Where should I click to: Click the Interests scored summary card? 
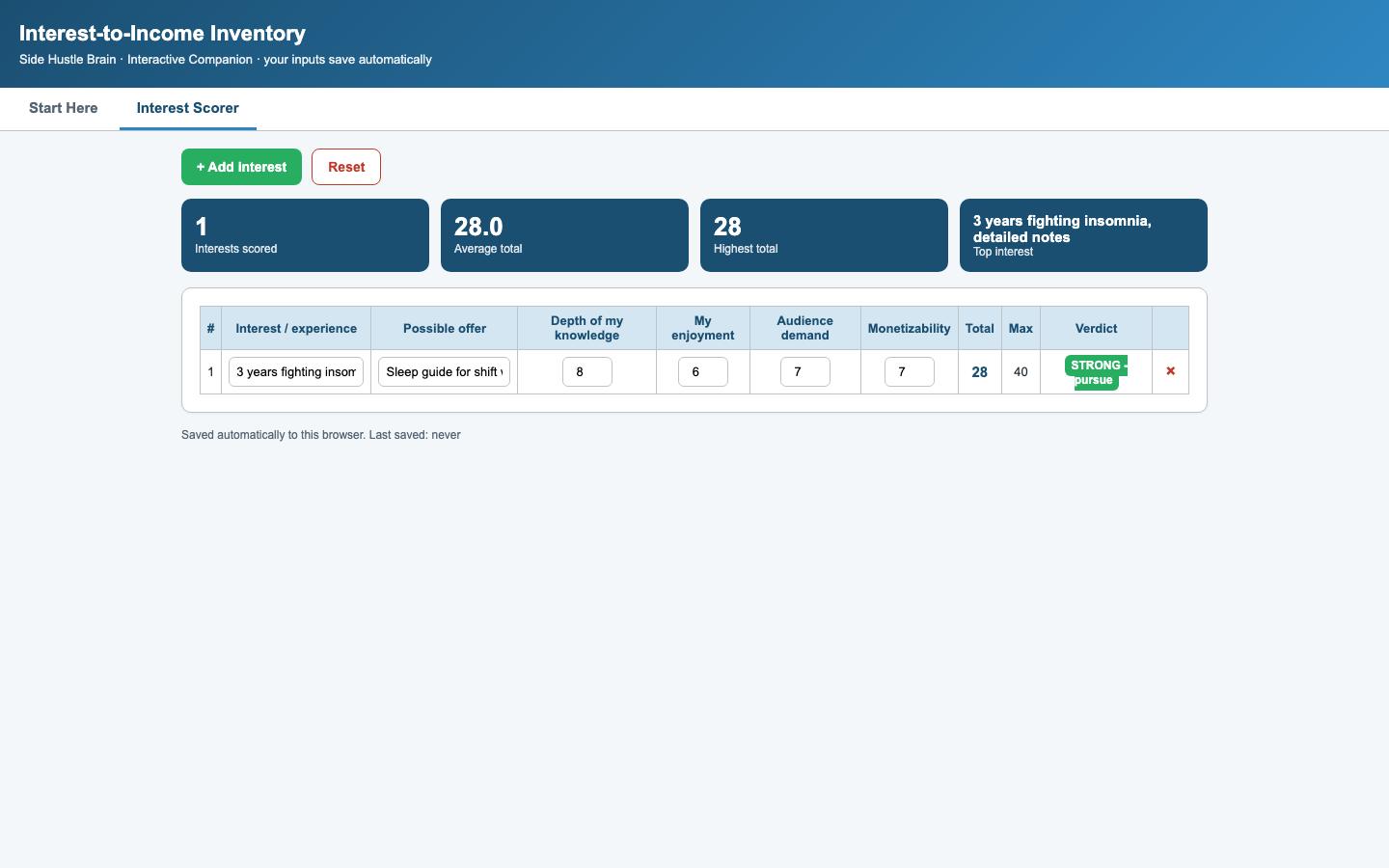(x=305, y=235)
